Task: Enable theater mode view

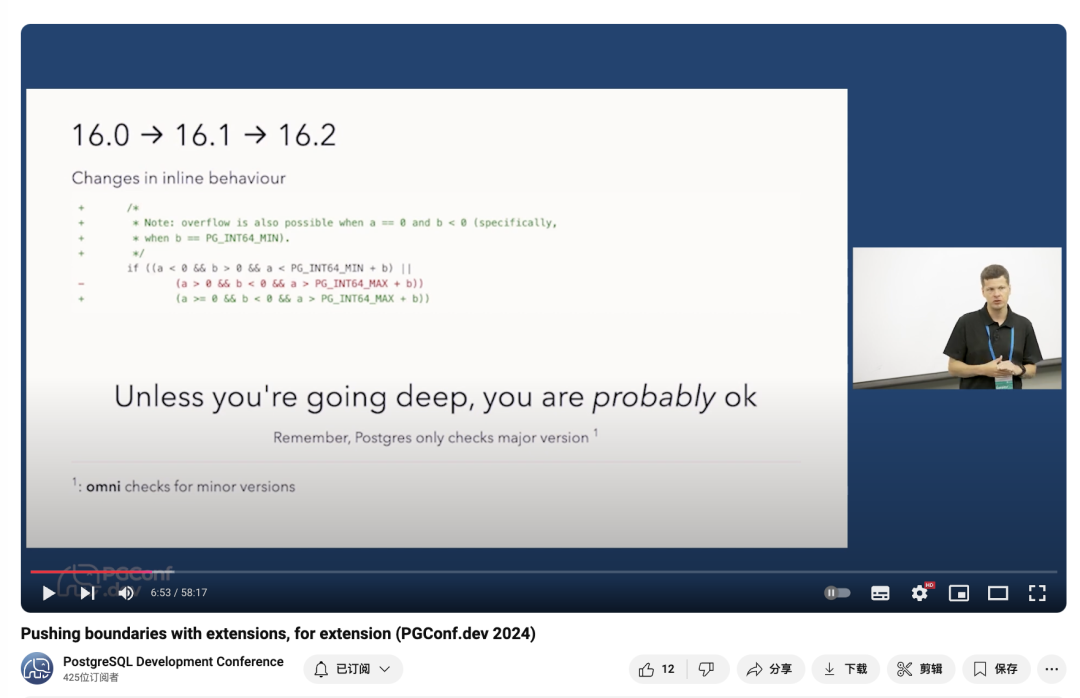Action: pyautogui.click(x=998, y=593)
